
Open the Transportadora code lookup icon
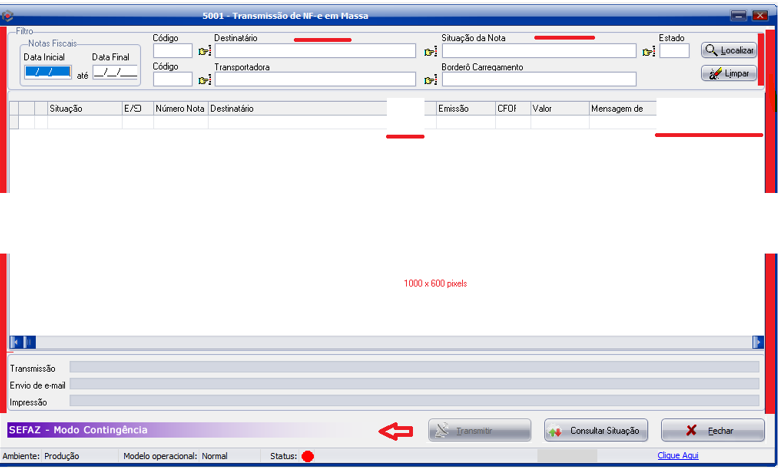[x=205, y=81]
